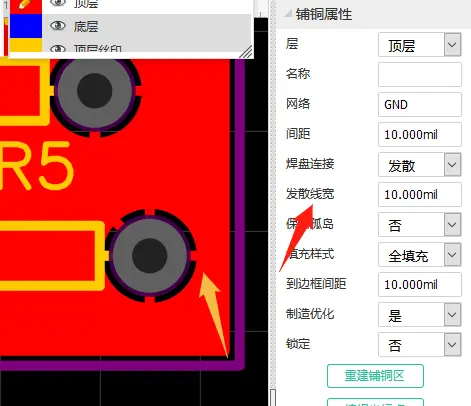Click the 名称 input field
471x406 pixels.
click(420, 75)
